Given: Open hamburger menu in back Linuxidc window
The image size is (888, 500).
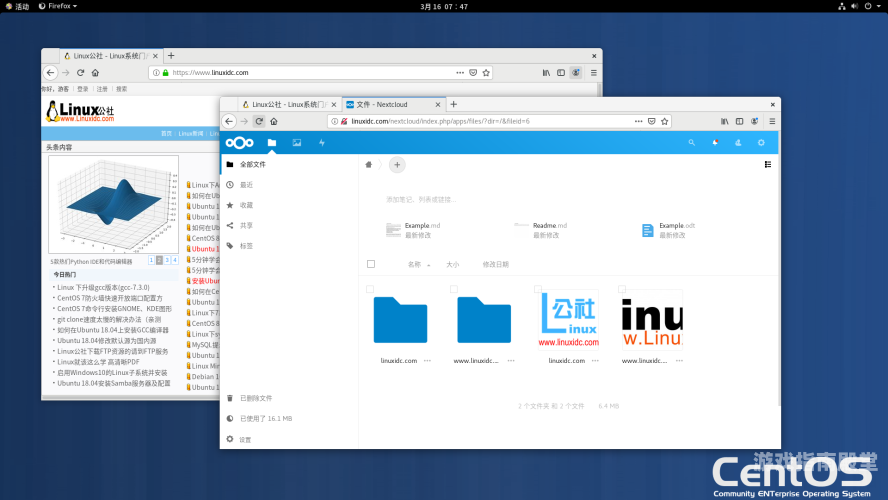Looking at the screenshot, I should click(x=594, y=72).
